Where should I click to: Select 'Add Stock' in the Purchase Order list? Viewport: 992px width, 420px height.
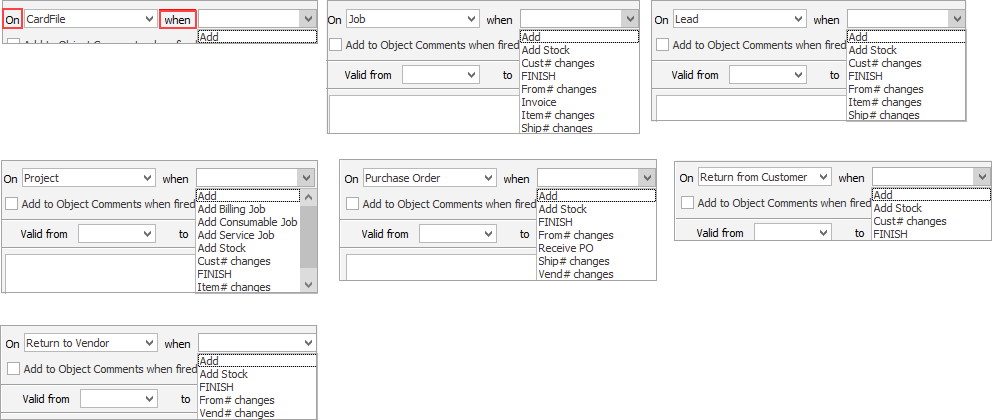[x=596, y=209]
